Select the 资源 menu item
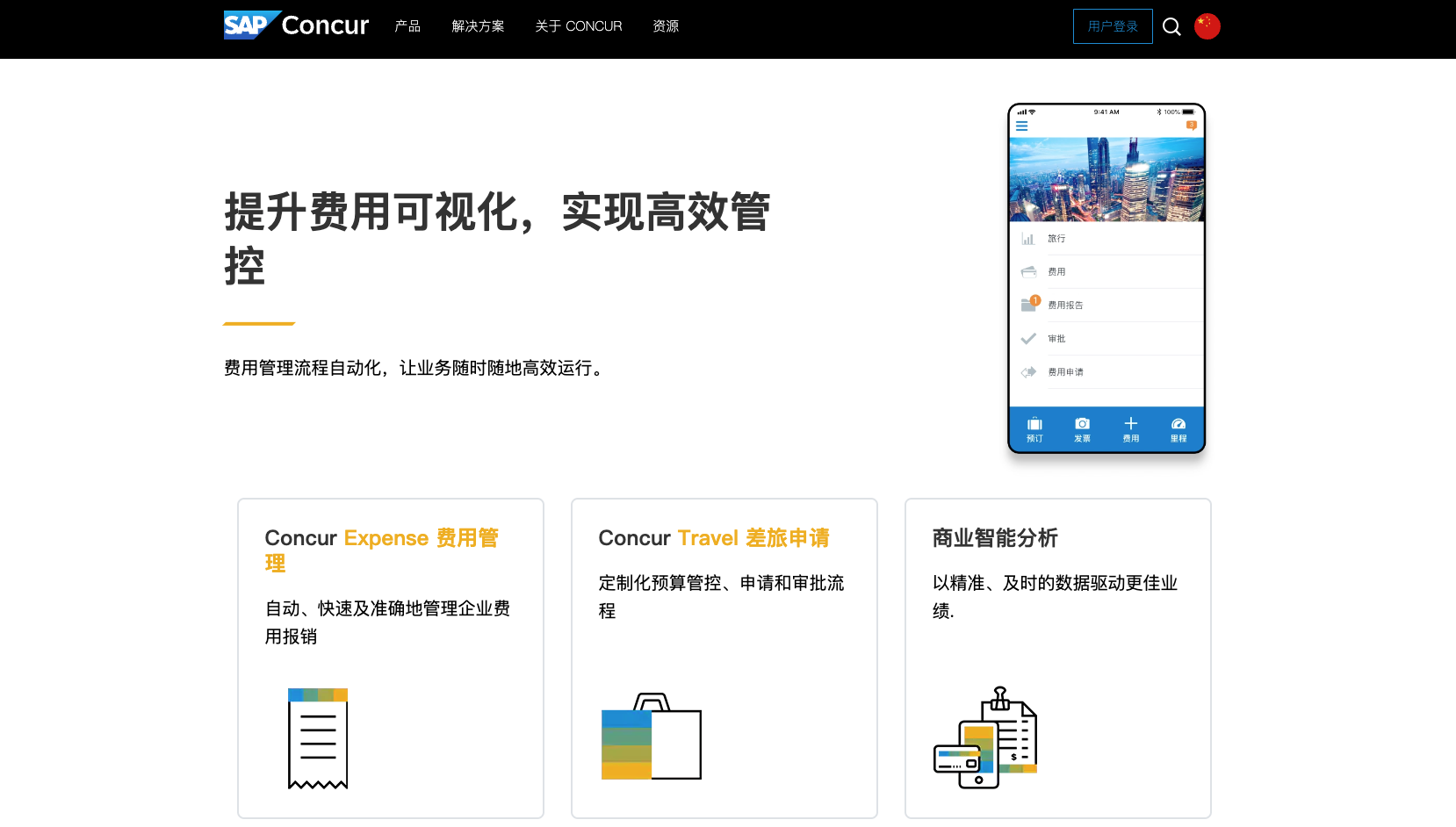Viewport: 1456px width, 827px height. click(665, 26)
